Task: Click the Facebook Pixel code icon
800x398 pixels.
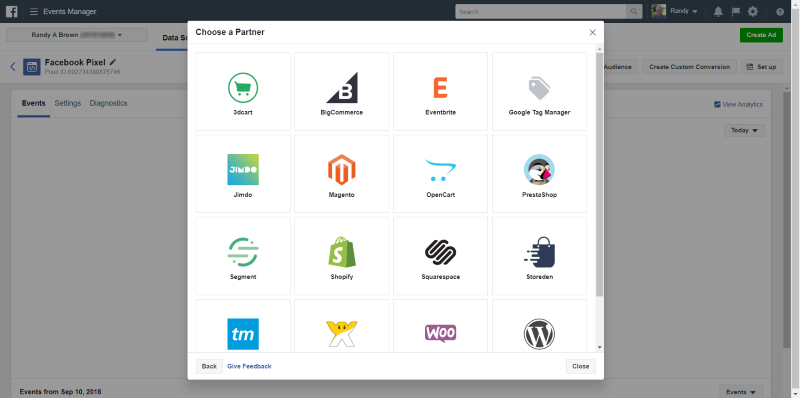Action: coord(32,67)
